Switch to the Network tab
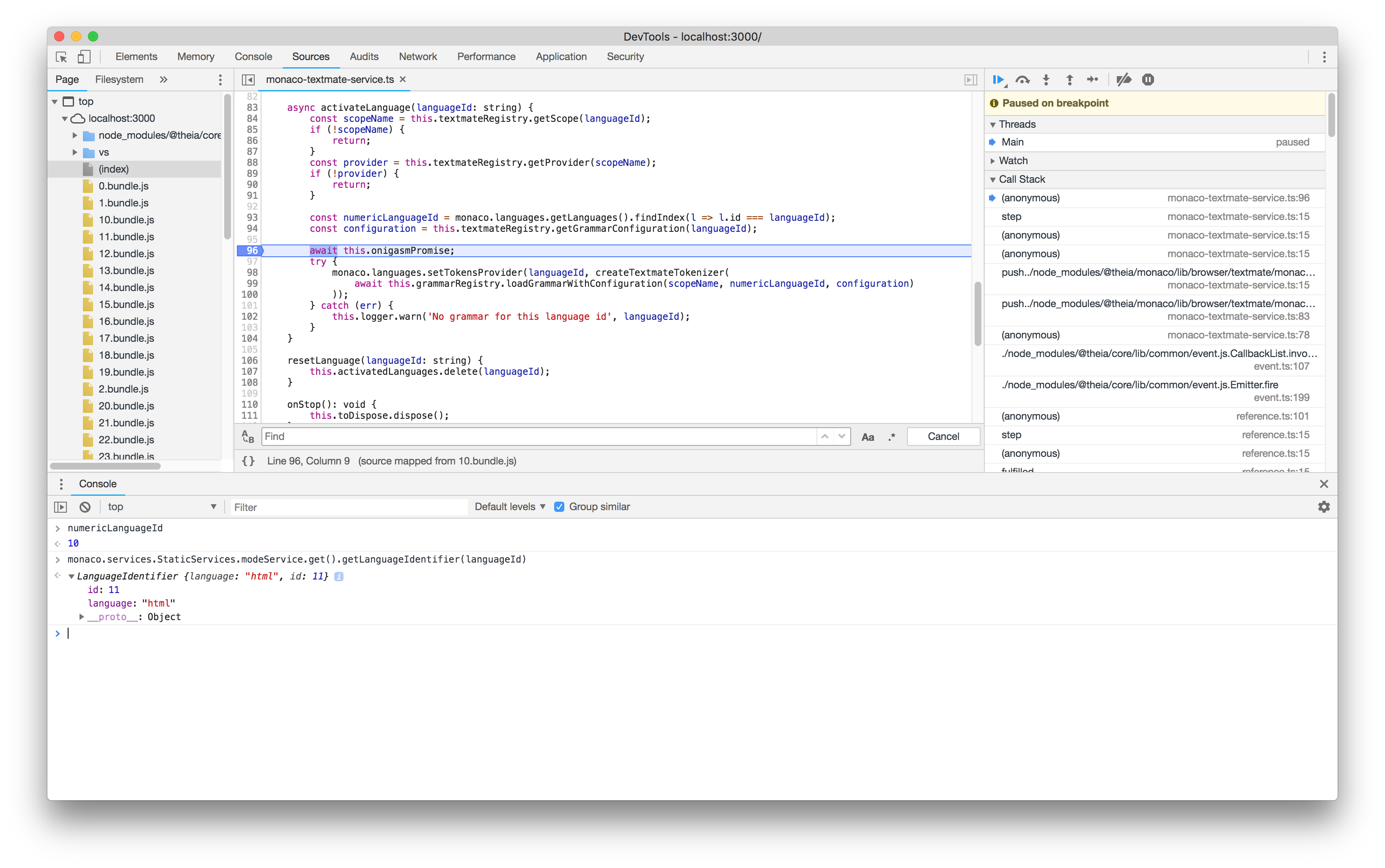This screenshot has width=1385, height=868. coord(417,56)
